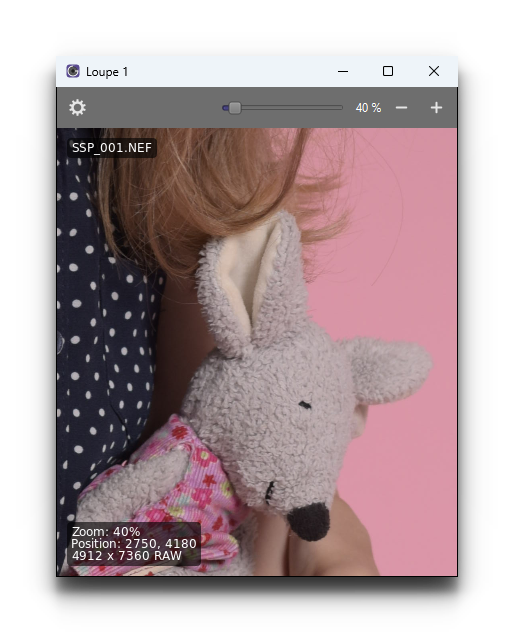
Task: Click the Zoom: 40% overlay text
Action: (106, 531)
